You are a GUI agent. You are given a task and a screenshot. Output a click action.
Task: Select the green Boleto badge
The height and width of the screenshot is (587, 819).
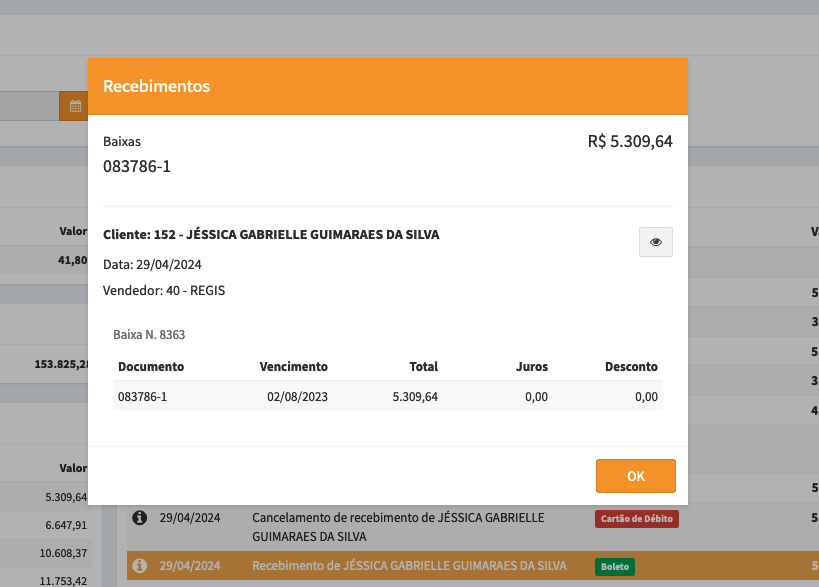[615, 566]
